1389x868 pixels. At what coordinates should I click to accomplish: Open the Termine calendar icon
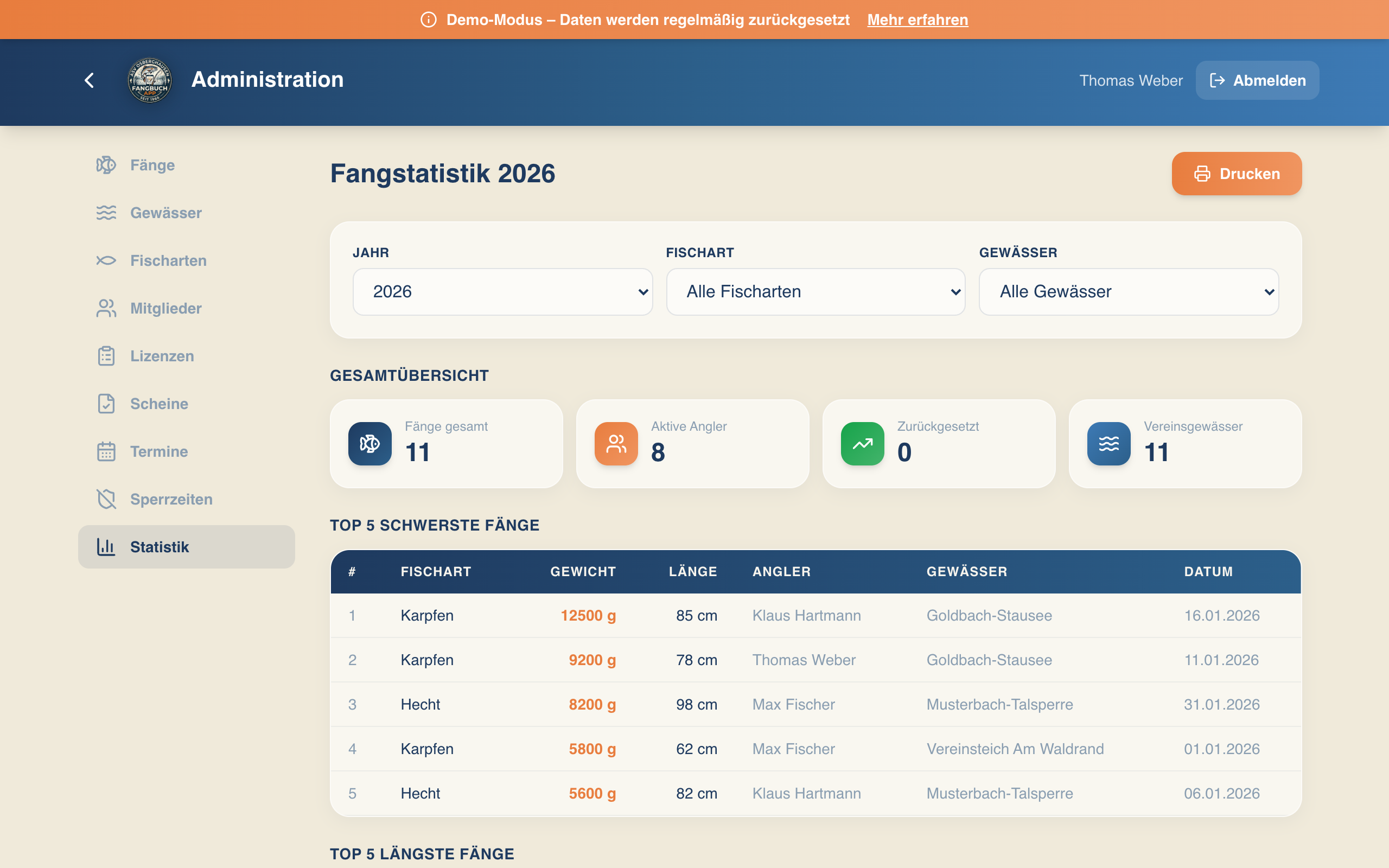point(106,451)
